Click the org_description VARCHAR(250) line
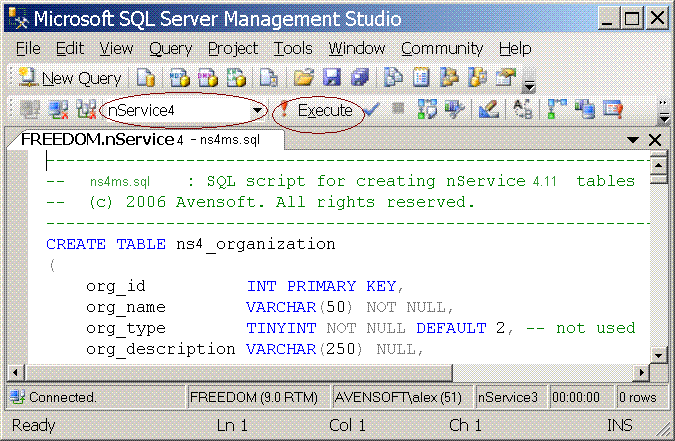The image size is (675, 441). pos(255,349)
